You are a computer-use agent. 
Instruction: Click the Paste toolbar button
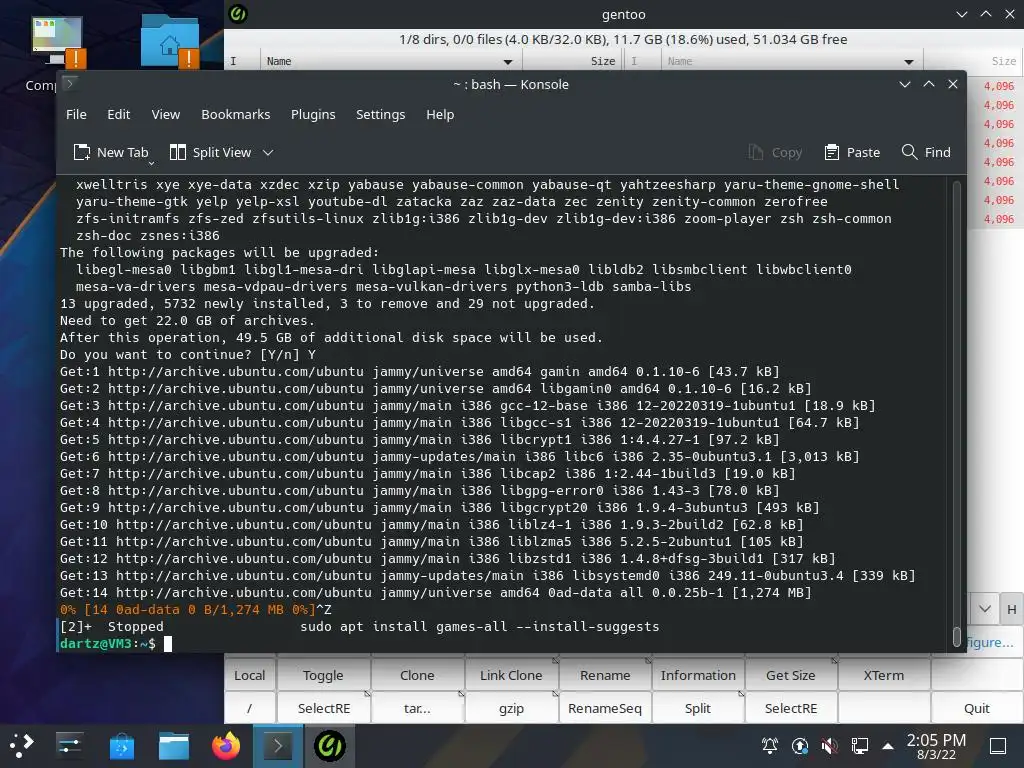point(852,152)
